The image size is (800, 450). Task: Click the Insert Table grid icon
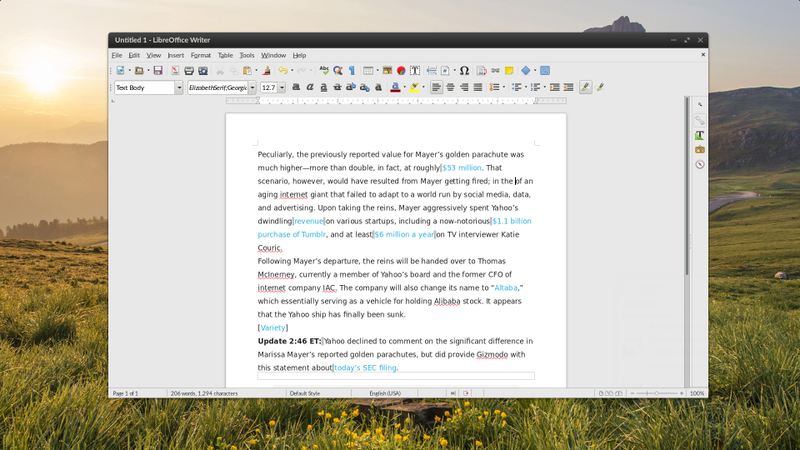tap(368, 70)
